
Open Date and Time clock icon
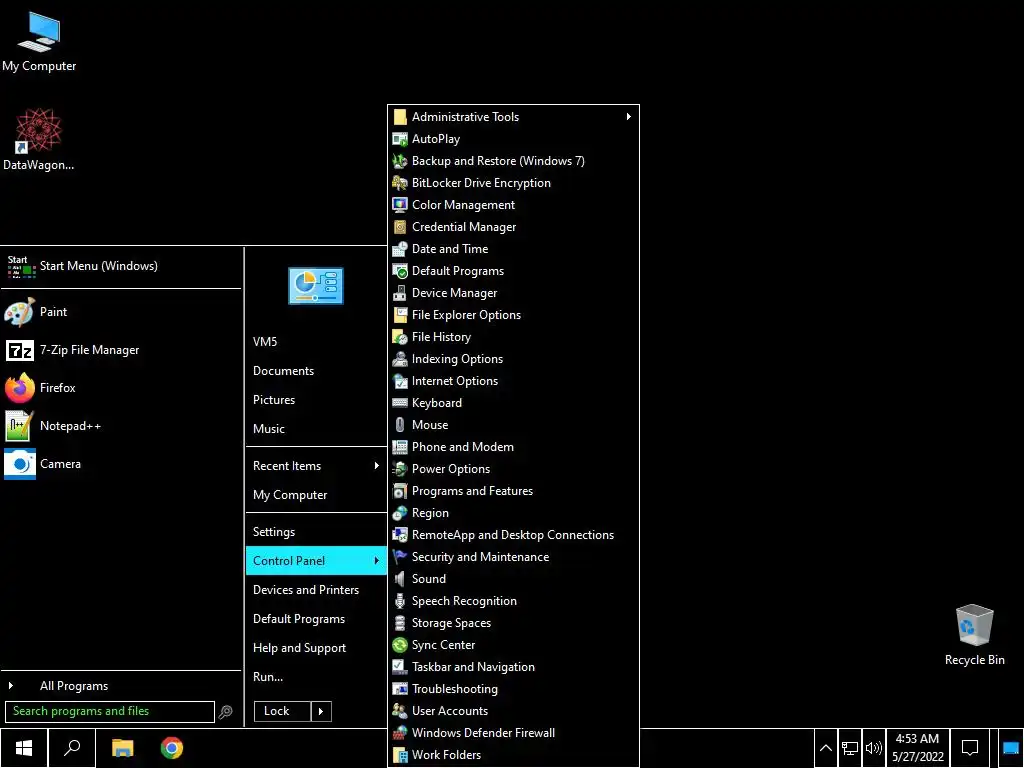(x=400, y=249)
